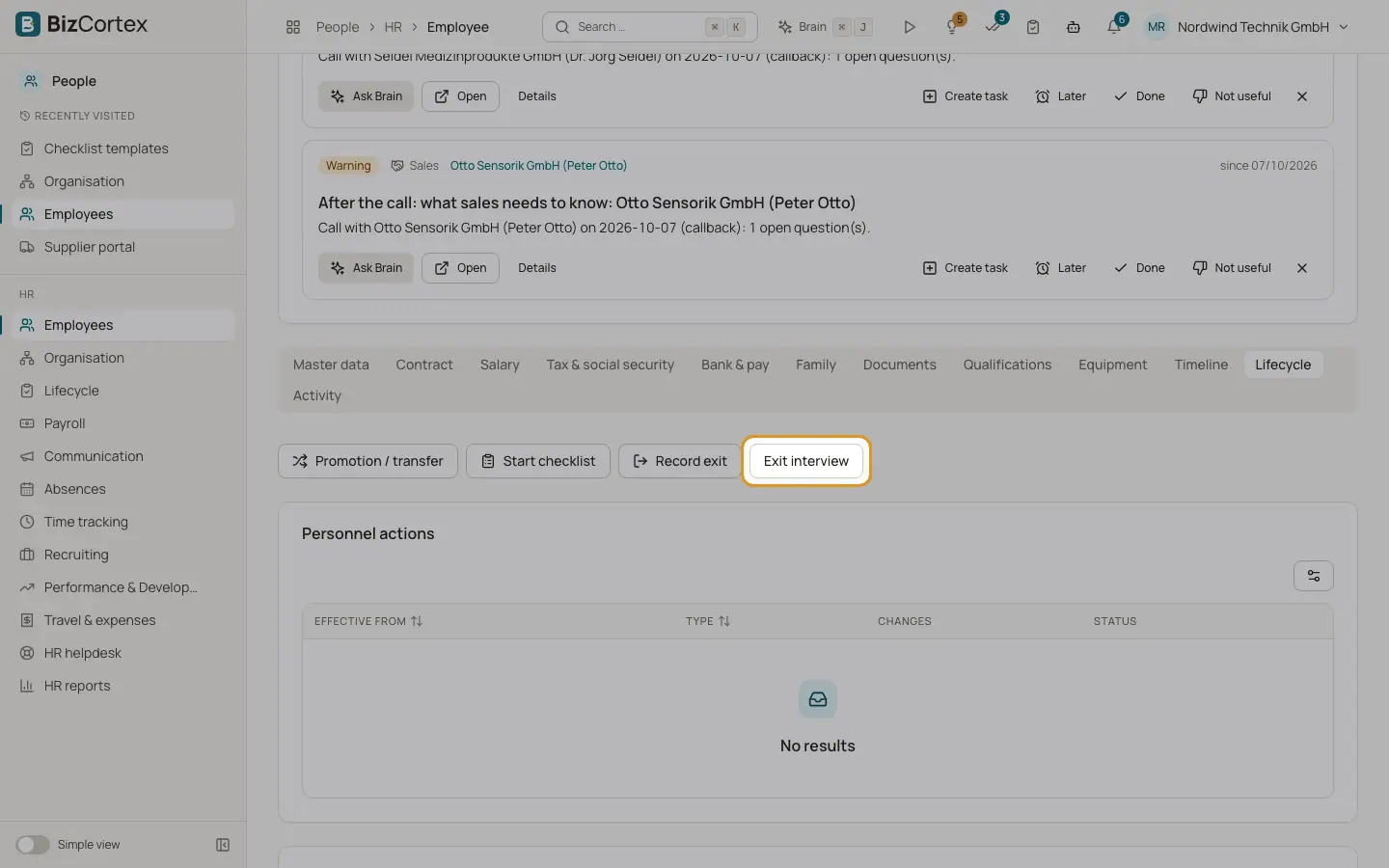
Task: Create task from the Otto Sensorik card
Action: click(966, 268)
